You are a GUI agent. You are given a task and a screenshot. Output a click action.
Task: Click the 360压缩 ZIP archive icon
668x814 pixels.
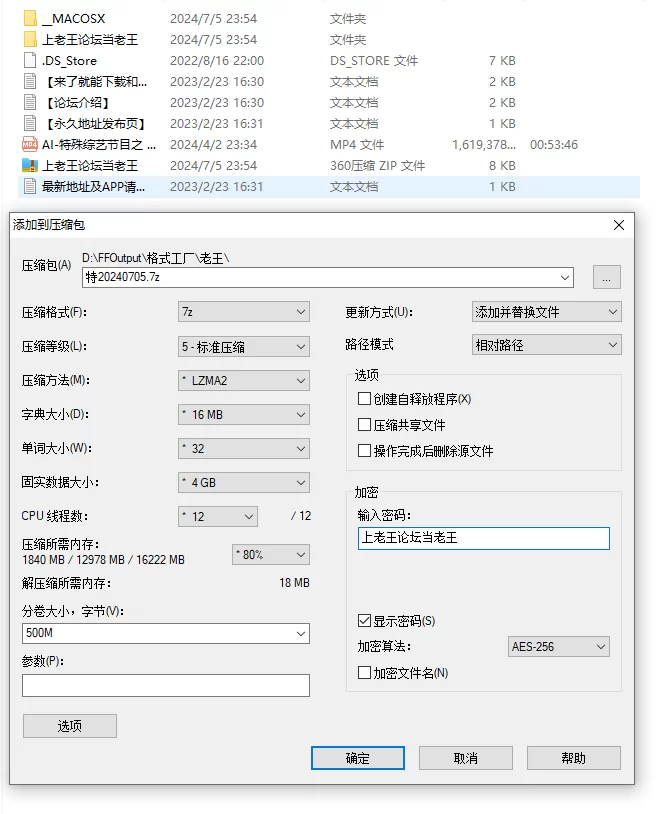30,165
